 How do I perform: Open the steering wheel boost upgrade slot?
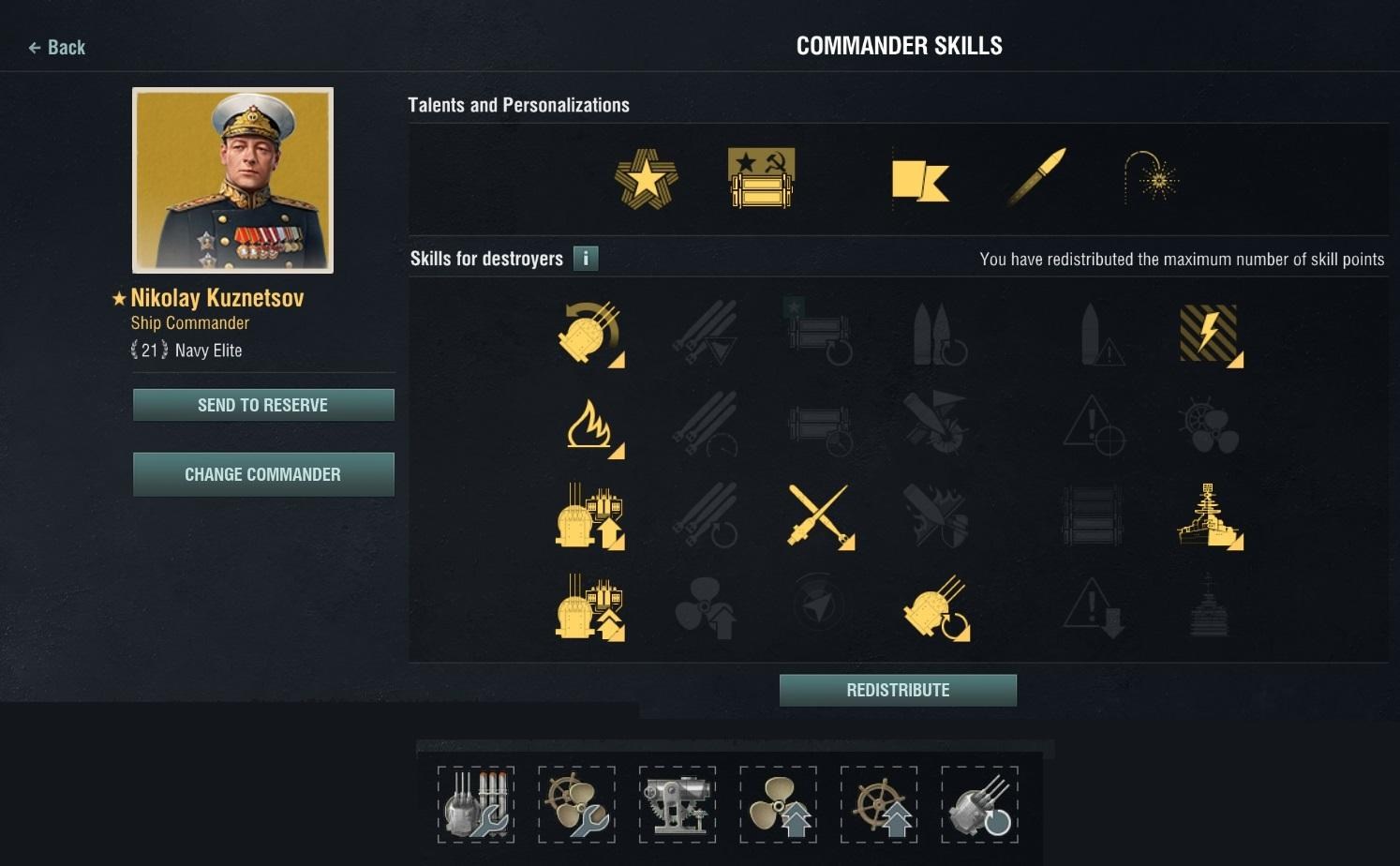click(x=879, y=804)
